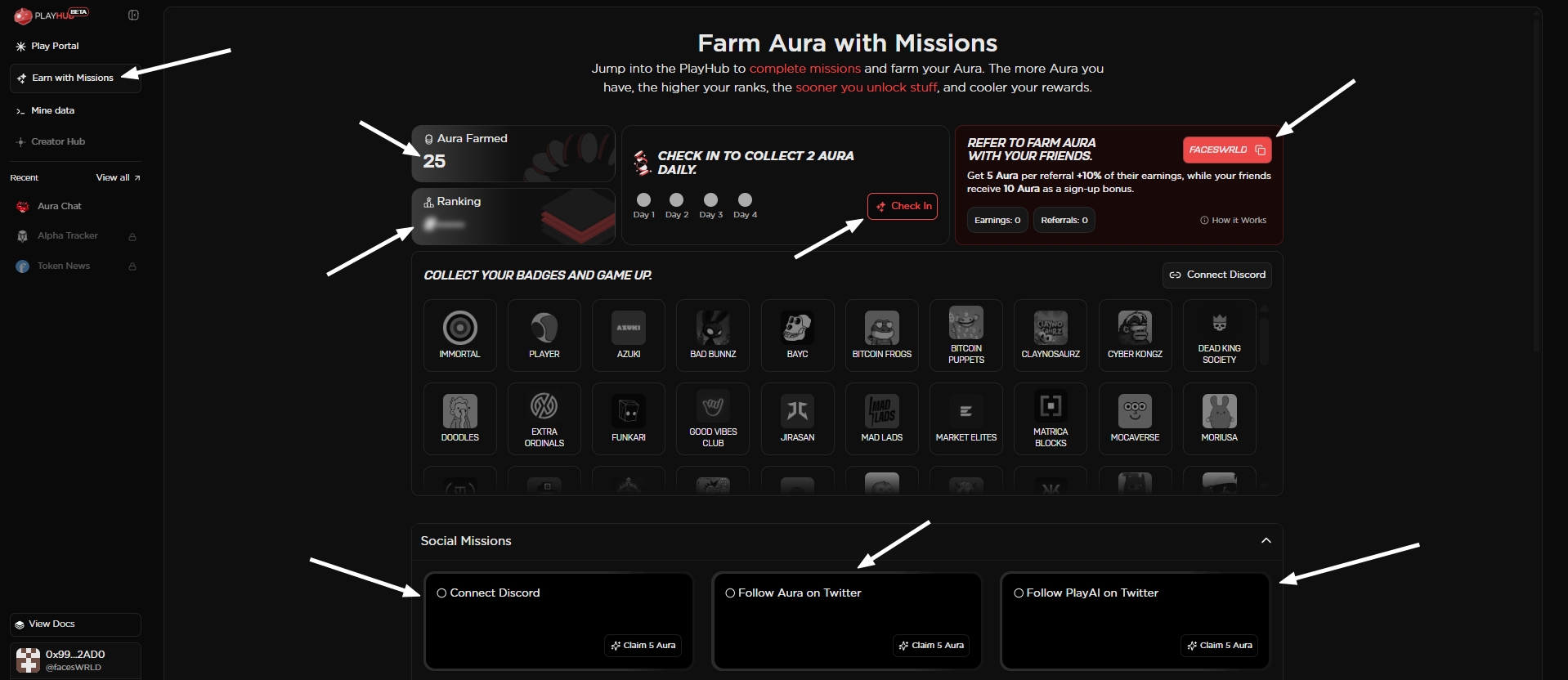The width and height of the screenshot is (1568, 680).
Task: Select the FUNKARI badge
Action: pyautogui.click(x=629, y=419)
